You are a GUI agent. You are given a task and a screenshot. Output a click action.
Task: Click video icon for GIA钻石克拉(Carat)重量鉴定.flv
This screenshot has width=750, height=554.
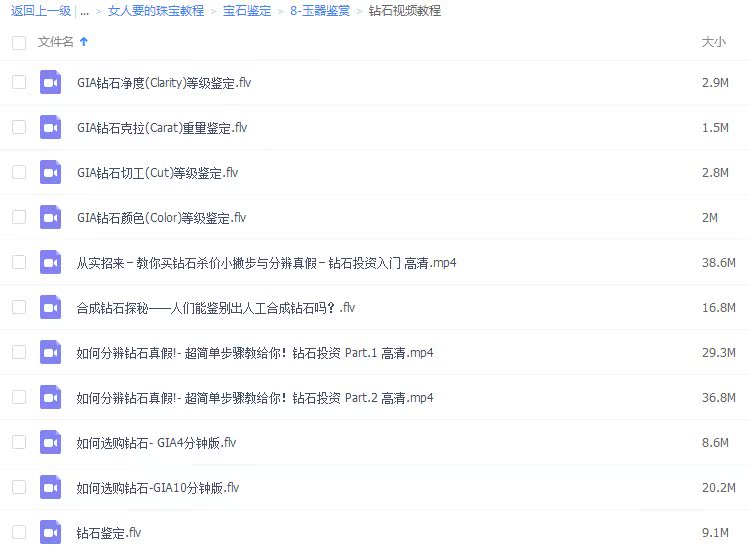pyautogui.click(x=50, y=127)
